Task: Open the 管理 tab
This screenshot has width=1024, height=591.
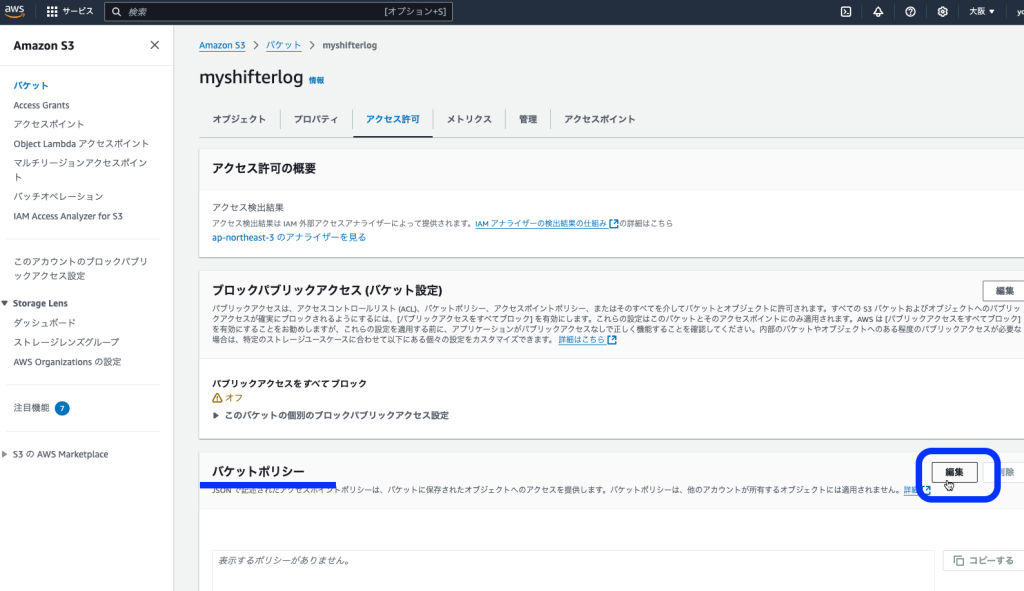Action: click(528, 119)
